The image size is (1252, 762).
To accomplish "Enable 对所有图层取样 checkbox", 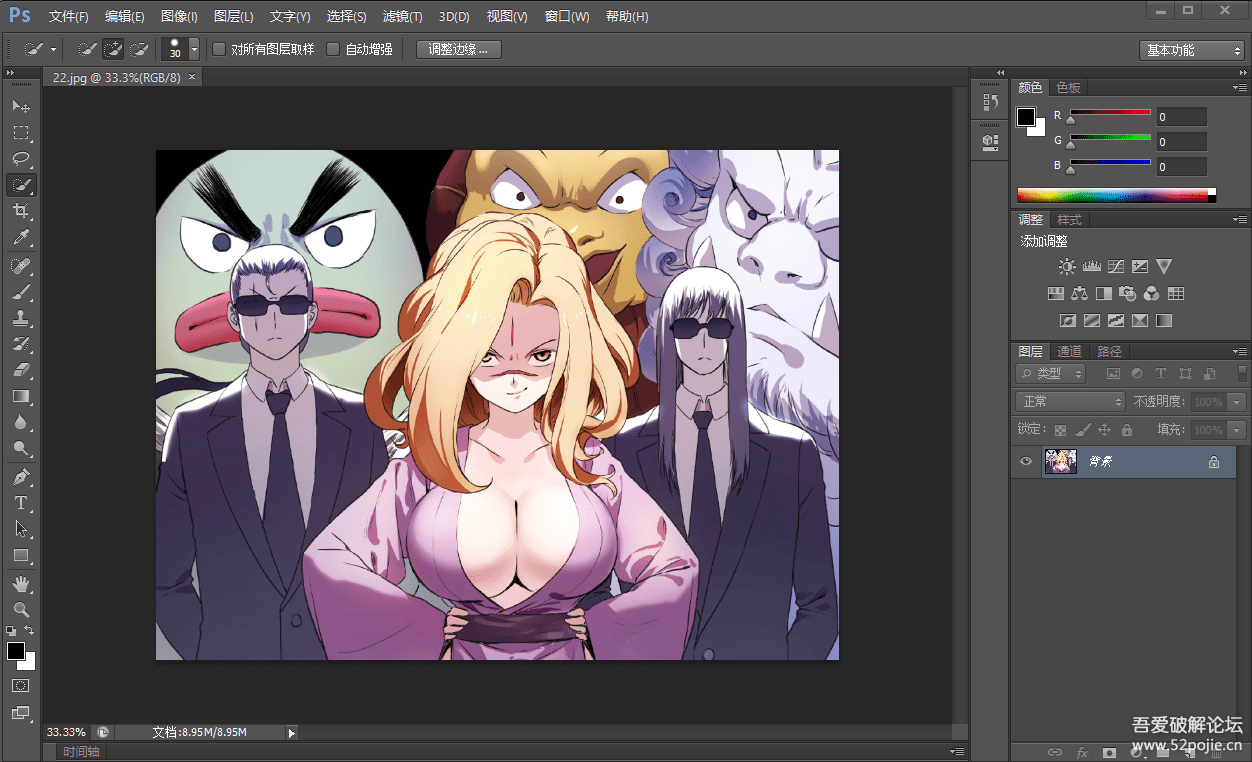I will click(x=219, y=49).
